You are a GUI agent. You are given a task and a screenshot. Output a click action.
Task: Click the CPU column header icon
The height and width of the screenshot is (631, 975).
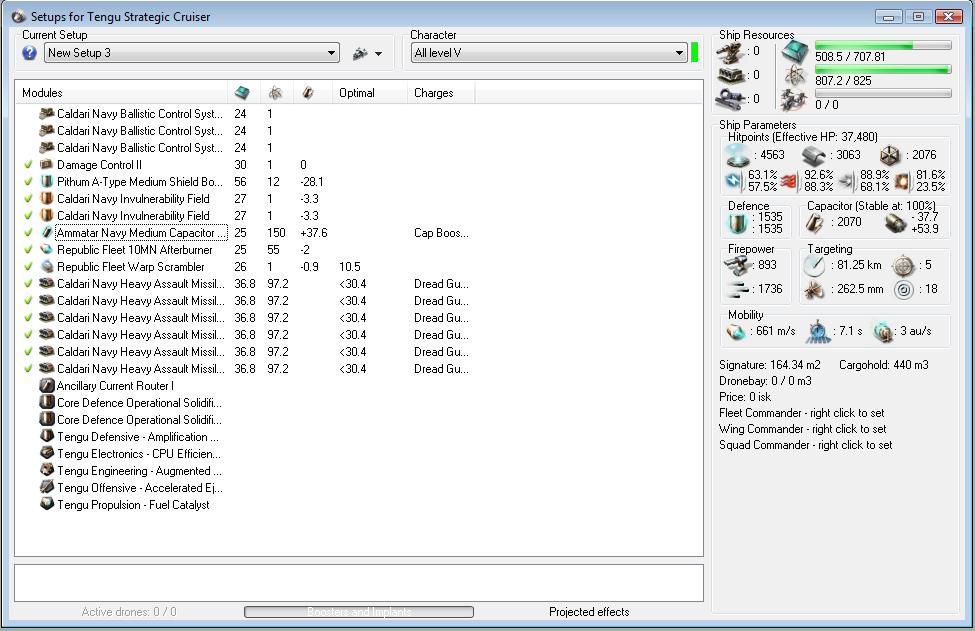click(242, 93)
